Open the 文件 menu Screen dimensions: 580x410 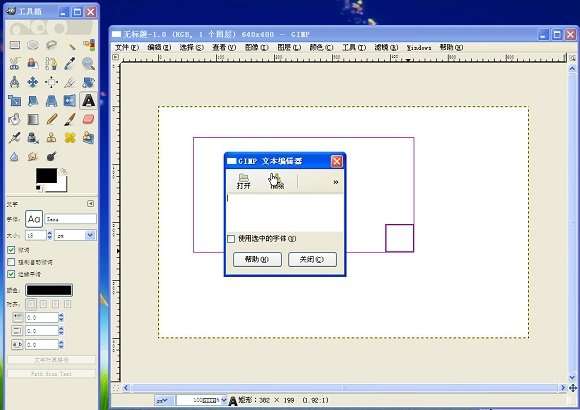click(x=127, y=47)
